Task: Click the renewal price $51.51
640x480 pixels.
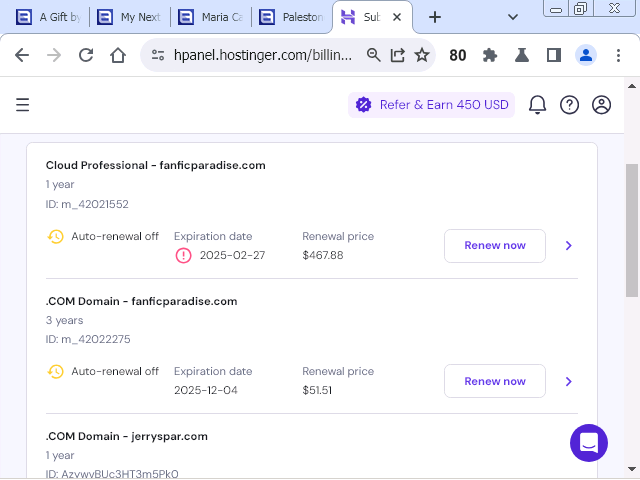Action: coord(317,390)
